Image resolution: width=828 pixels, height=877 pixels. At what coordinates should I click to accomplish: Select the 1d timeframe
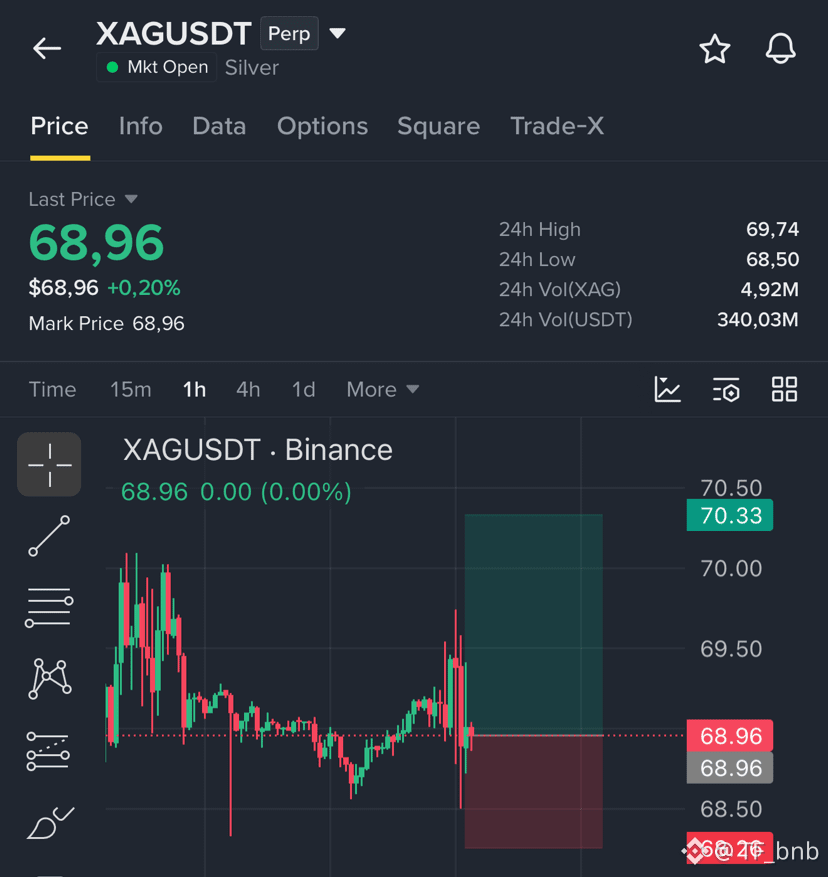pos(304,389)
